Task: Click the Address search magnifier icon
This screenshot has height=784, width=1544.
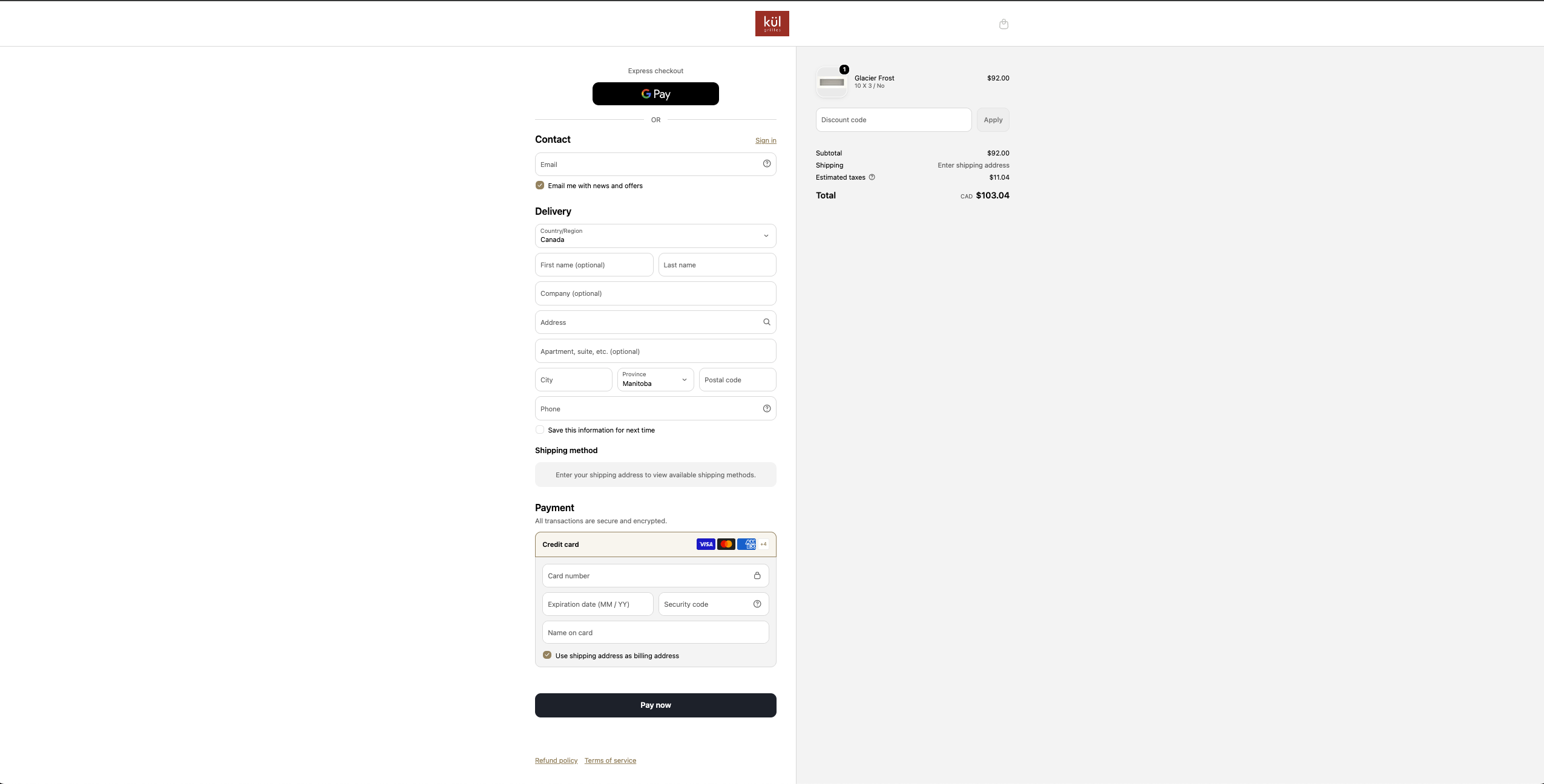Action: [767, 322]
